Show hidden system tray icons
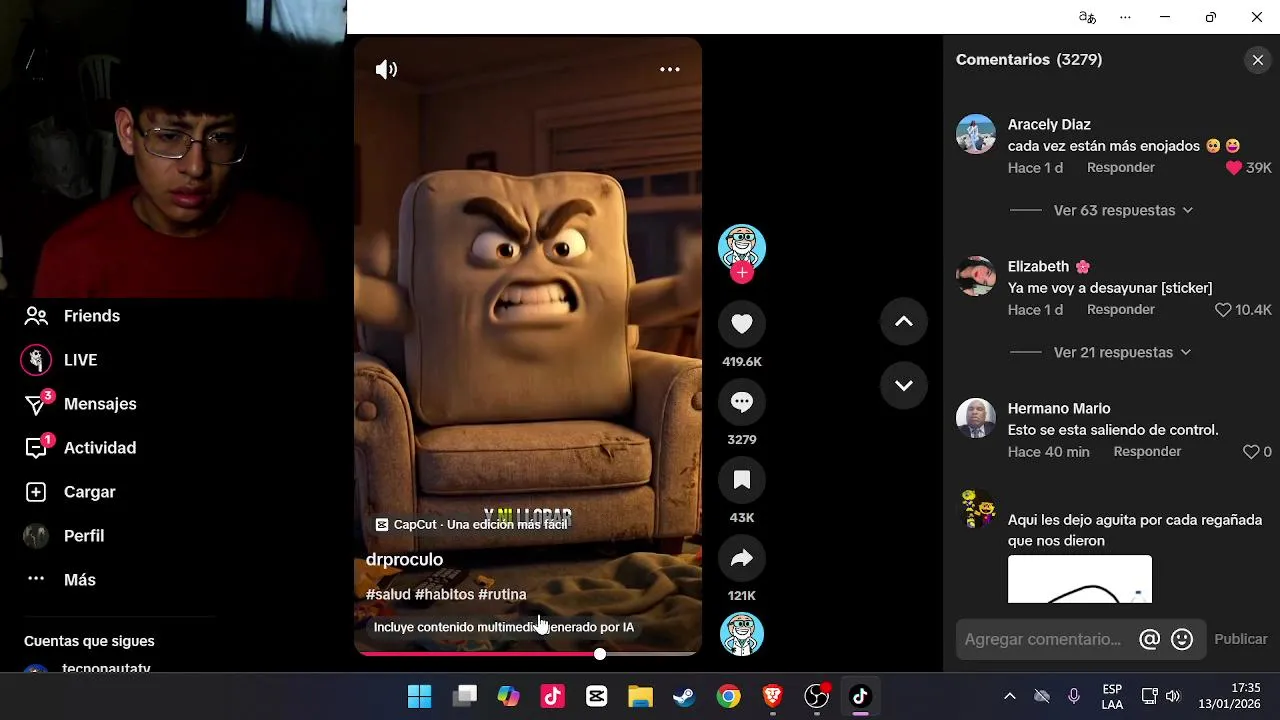 pos(1009,696)
